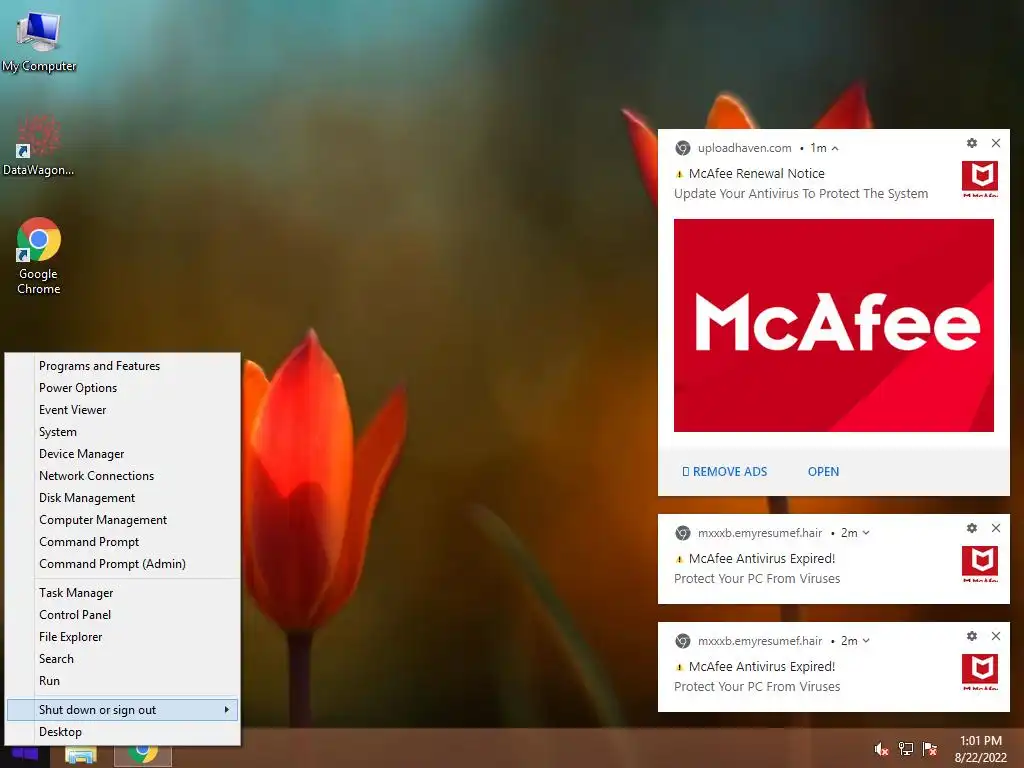Click OPEN in the McAfee notification
The width and height of the screenshot is (1024, 768).
(x=824, y=472)
